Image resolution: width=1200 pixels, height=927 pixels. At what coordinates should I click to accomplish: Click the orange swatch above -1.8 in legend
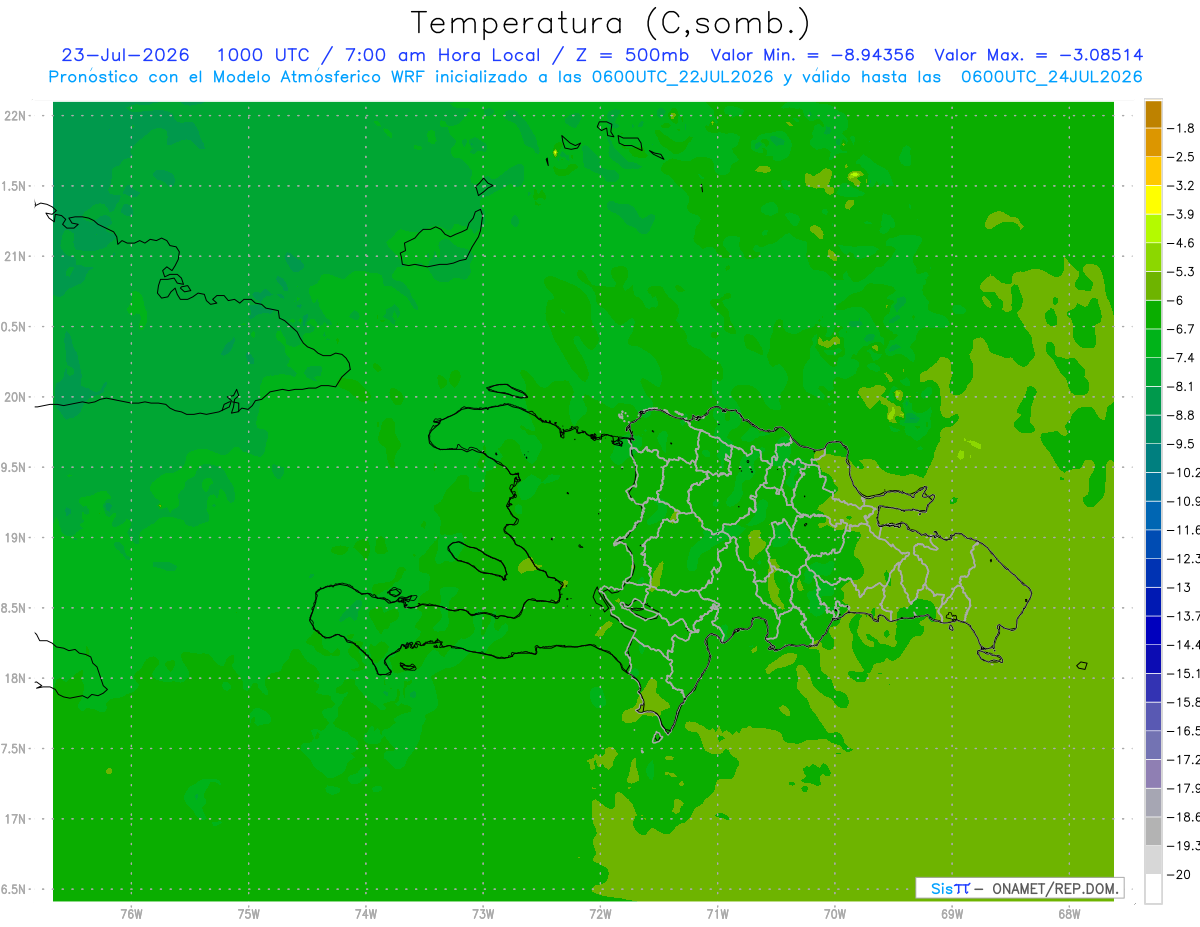[x=1153, y=114]
